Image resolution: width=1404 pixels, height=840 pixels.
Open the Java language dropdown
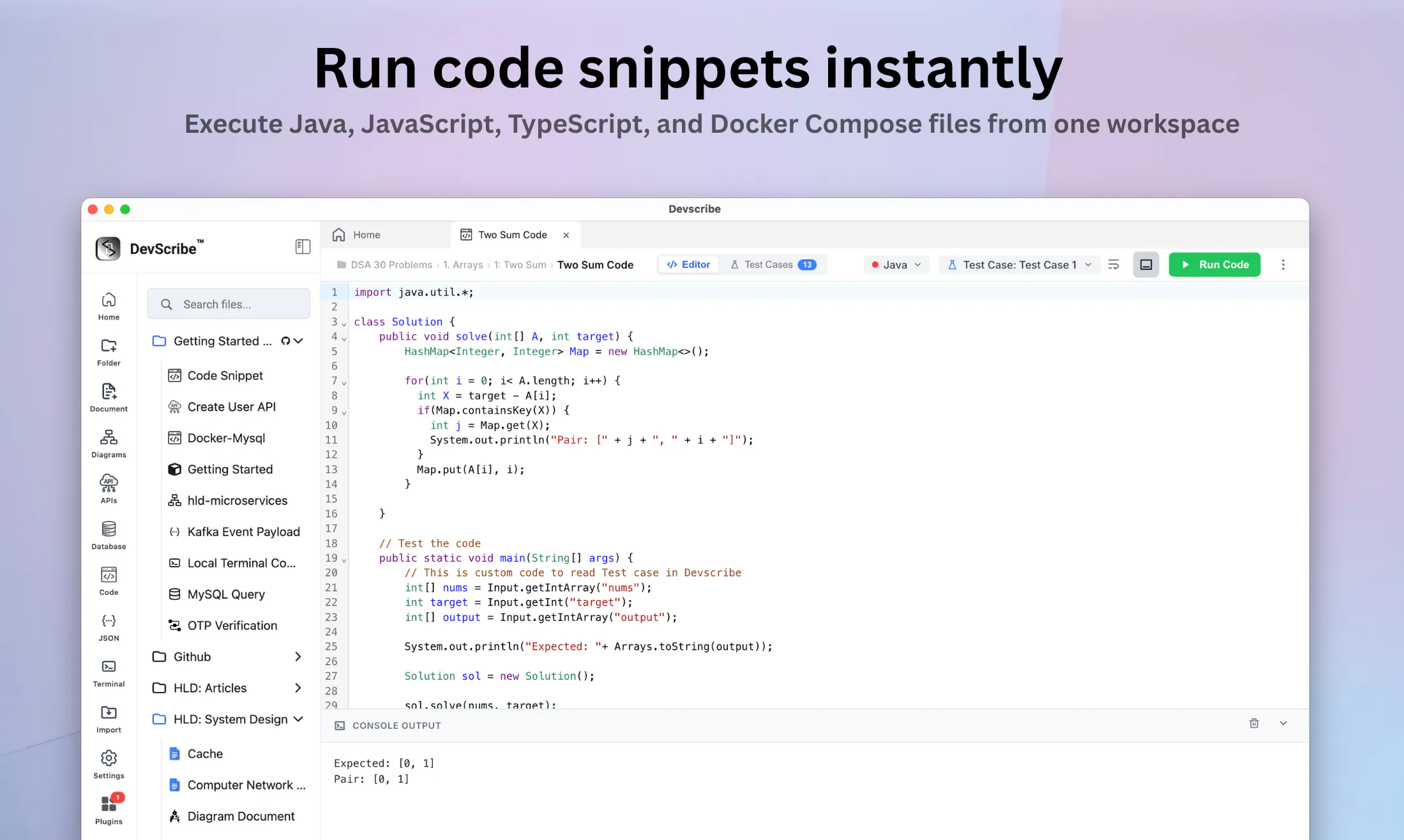(x=896, y=264)
